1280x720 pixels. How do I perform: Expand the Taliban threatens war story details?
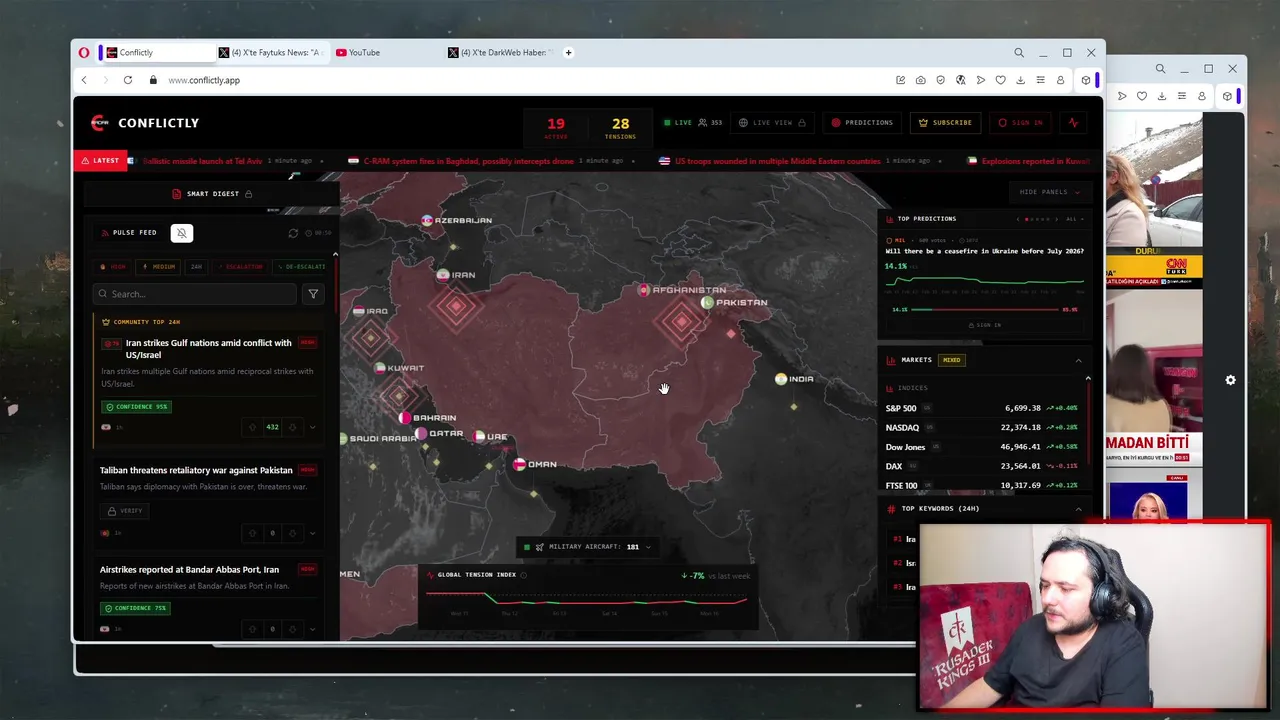pos(312,533)
